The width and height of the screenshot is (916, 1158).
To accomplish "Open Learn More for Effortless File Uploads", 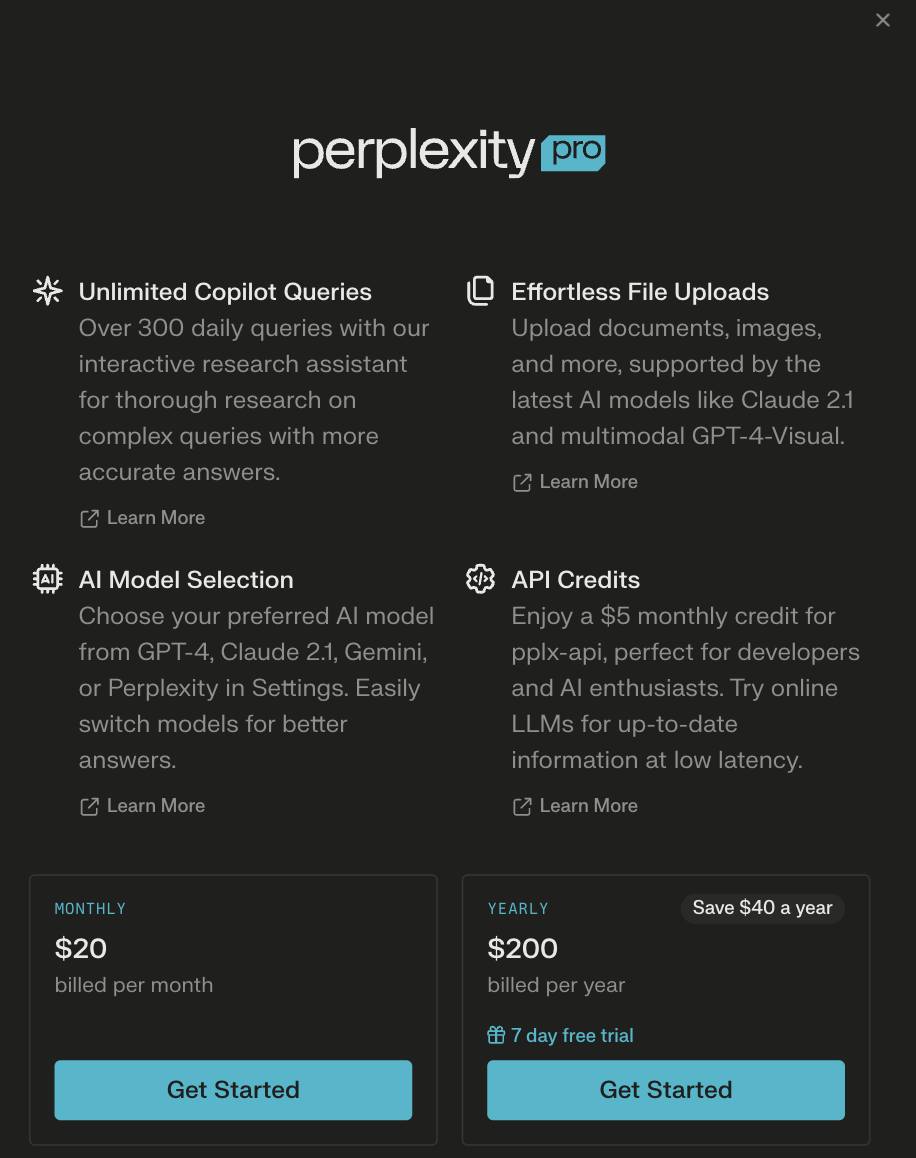I will [x=588, y=482].
